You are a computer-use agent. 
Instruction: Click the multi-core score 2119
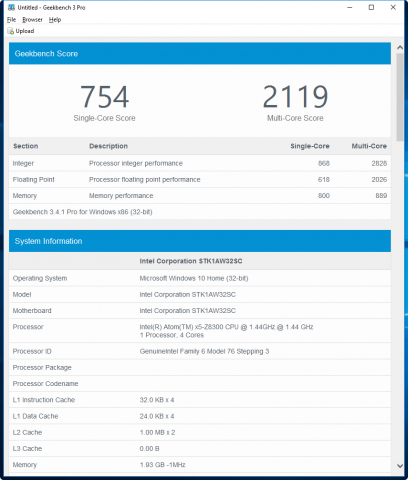pyautogui.click(x=295, y=97)
